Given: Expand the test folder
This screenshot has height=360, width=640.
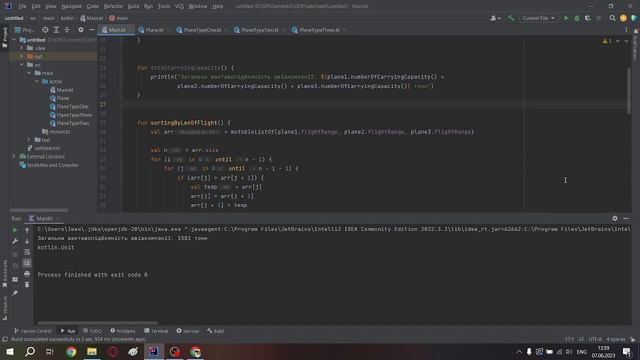Looking at the screenshot, I should tap(29, 140).
